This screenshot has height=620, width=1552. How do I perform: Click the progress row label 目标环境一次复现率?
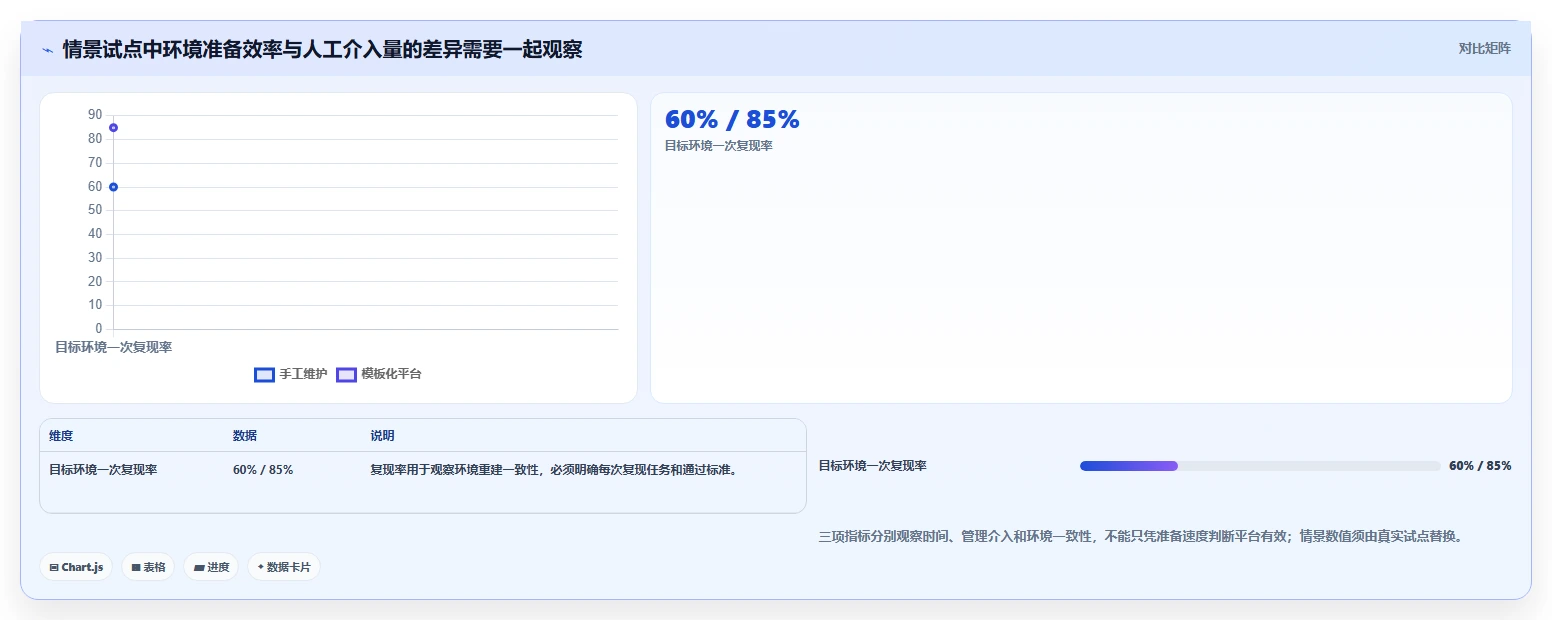873,466
